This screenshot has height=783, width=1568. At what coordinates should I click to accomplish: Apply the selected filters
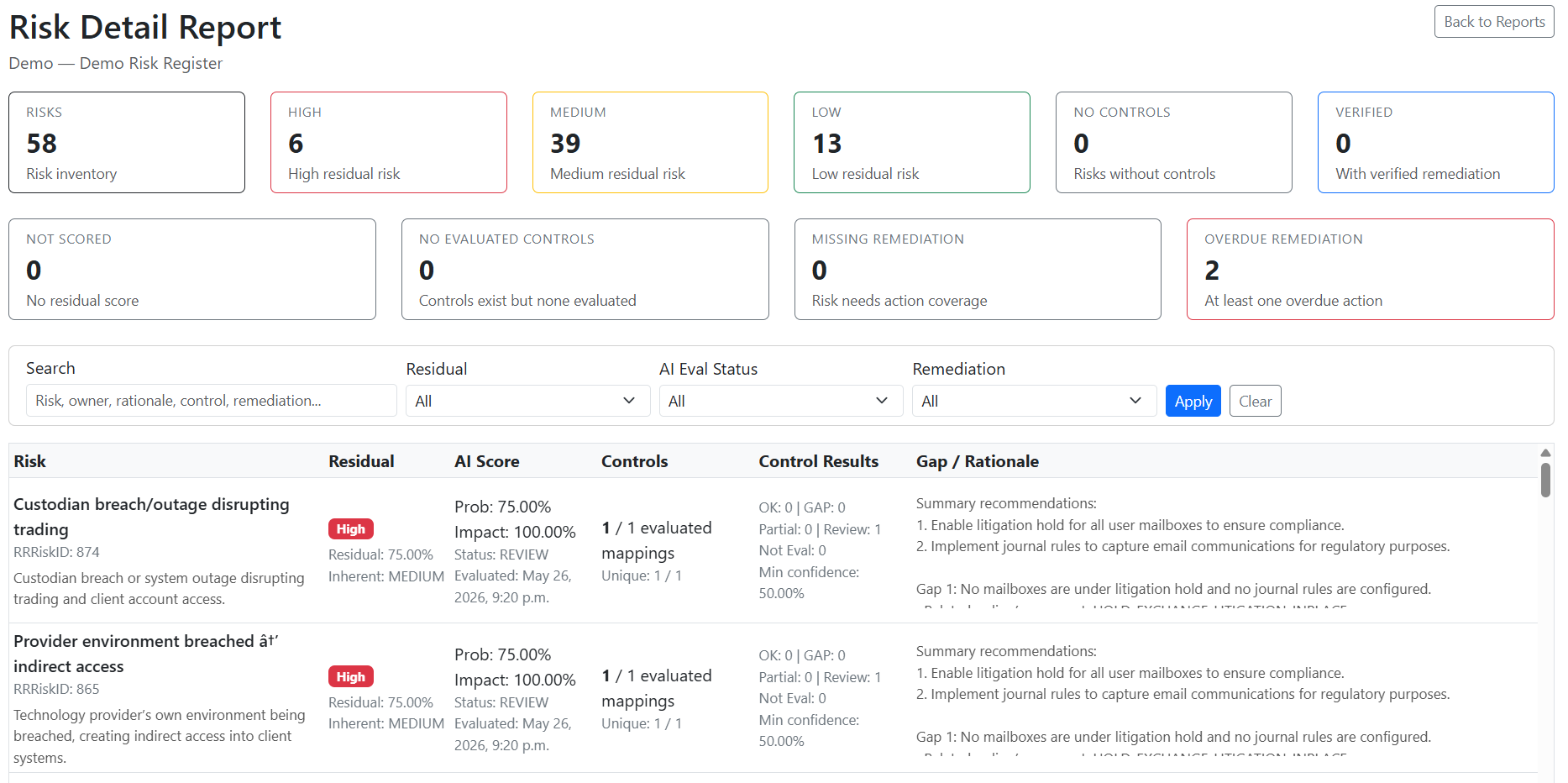[1193, 401]
